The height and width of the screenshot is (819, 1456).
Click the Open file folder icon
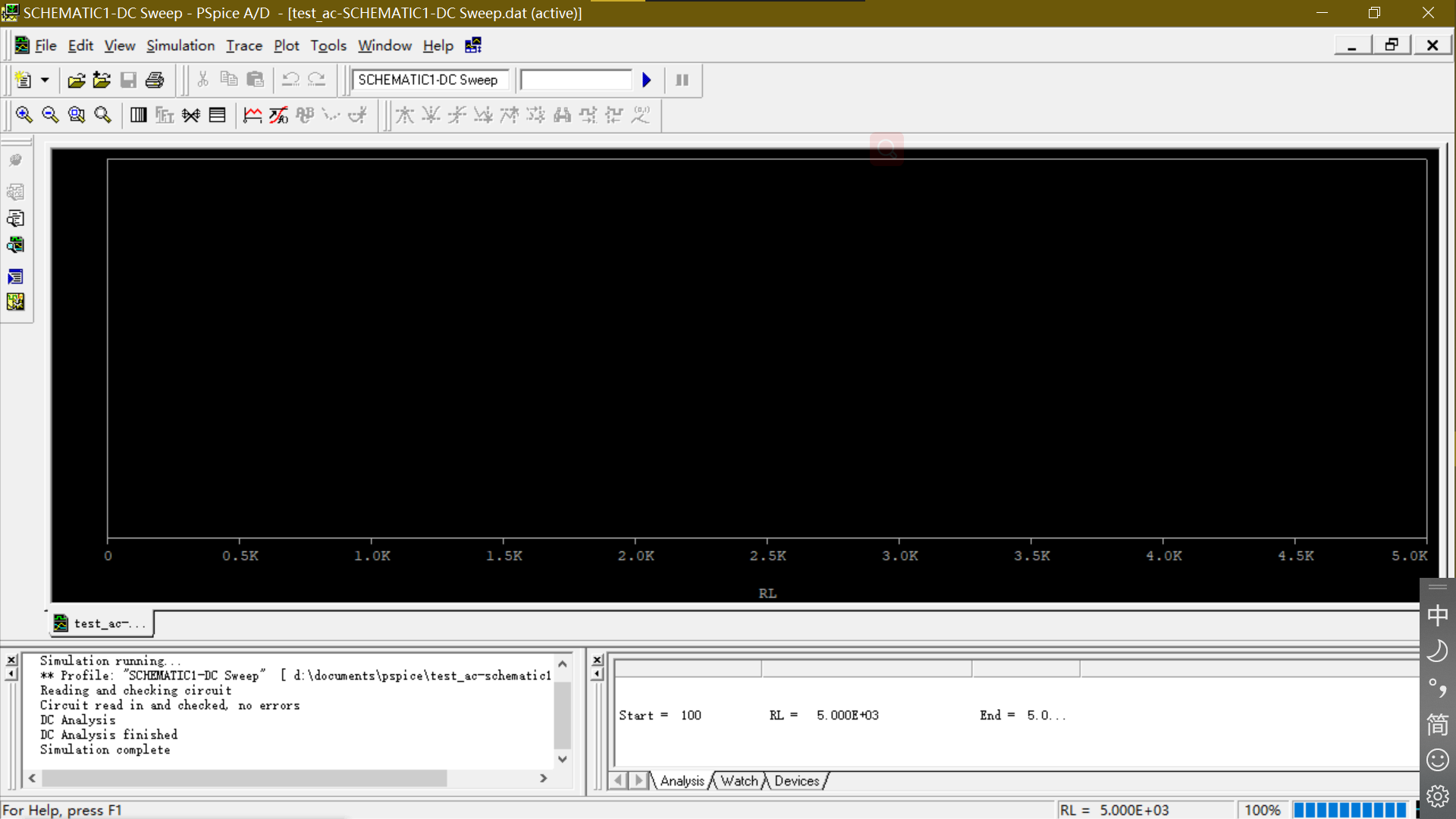(76, 80)
